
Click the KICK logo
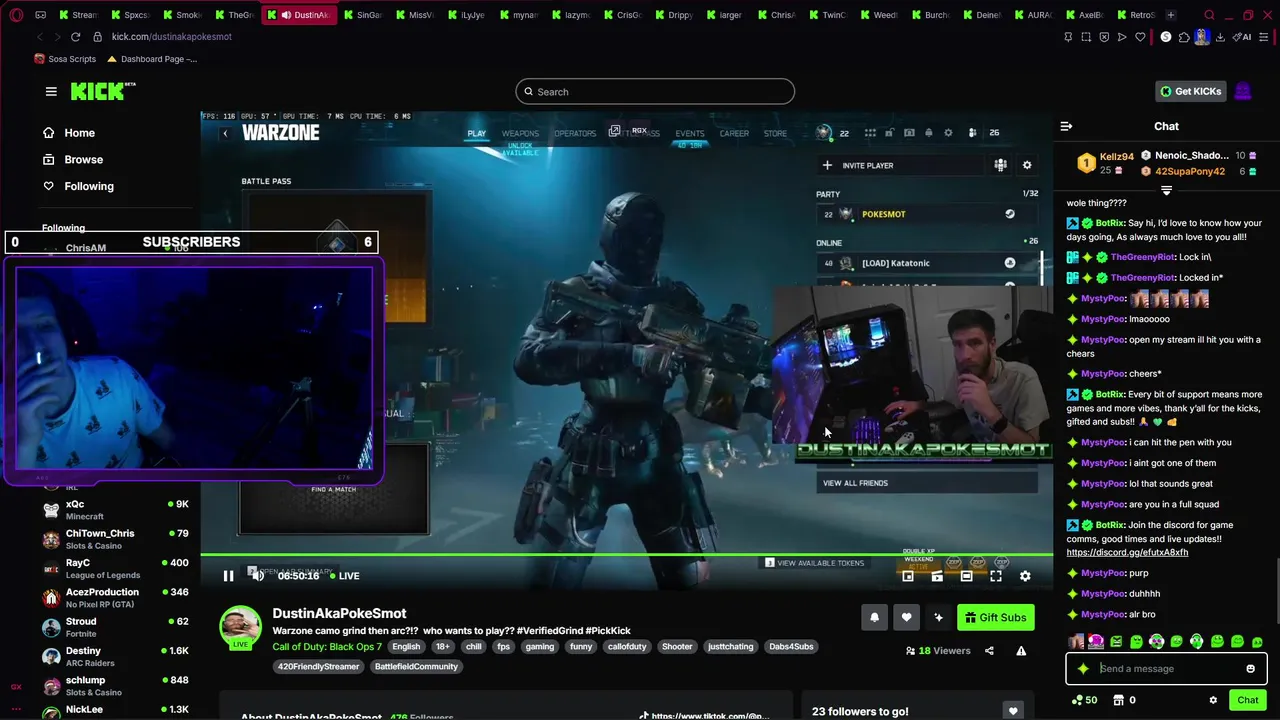pyautogui.click(x=102, y=91)
